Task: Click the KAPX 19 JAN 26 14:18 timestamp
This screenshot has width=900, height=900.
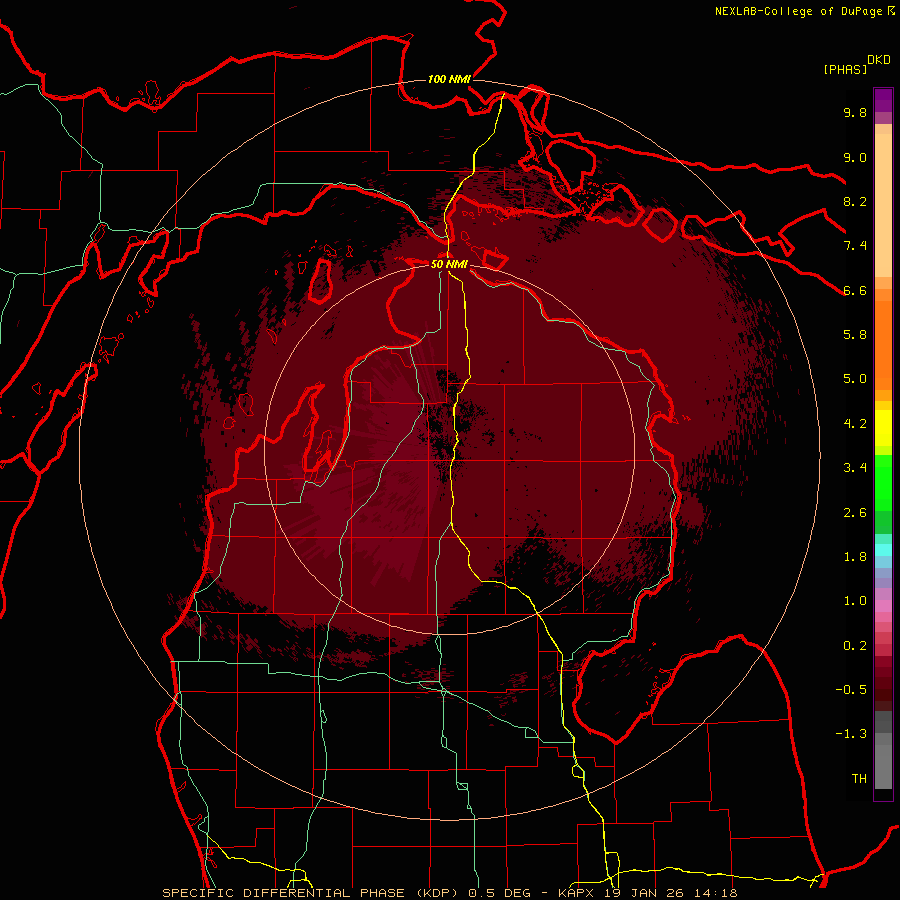Action: 647,893
